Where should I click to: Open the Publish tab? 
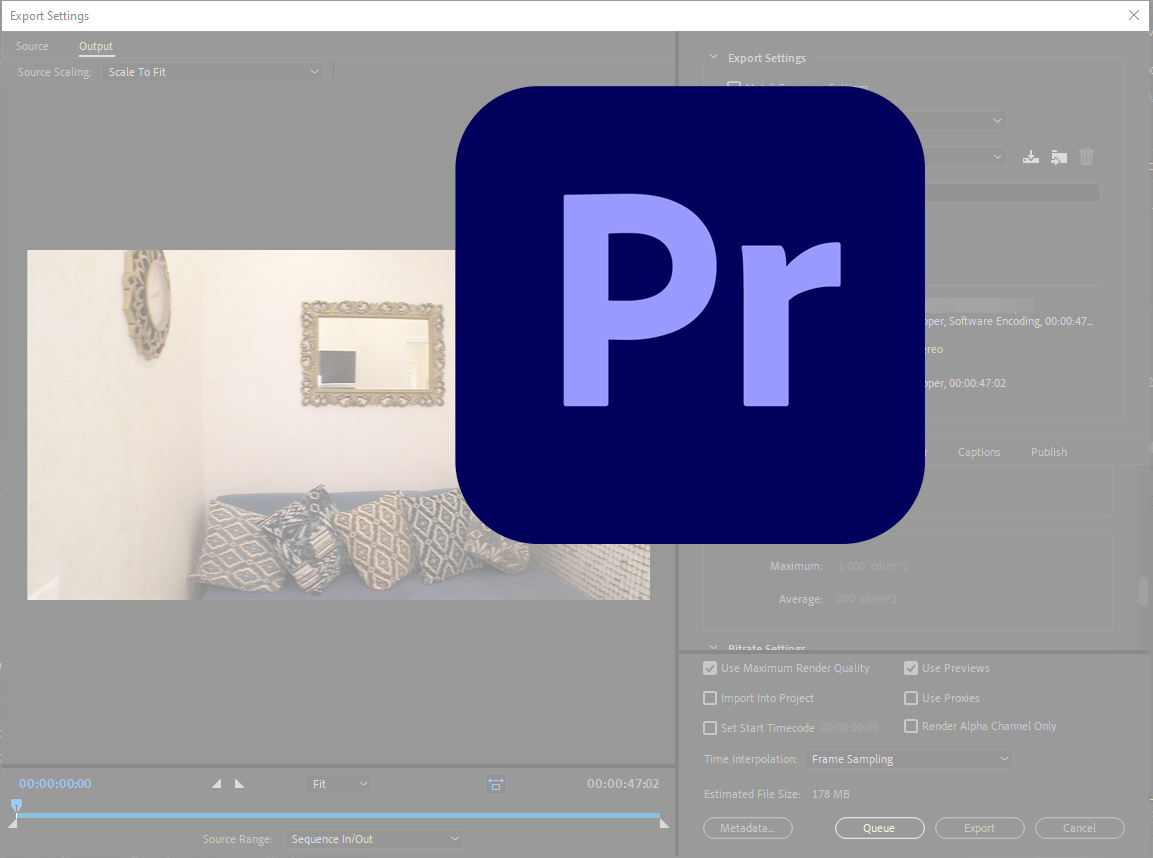point(1049,452)
